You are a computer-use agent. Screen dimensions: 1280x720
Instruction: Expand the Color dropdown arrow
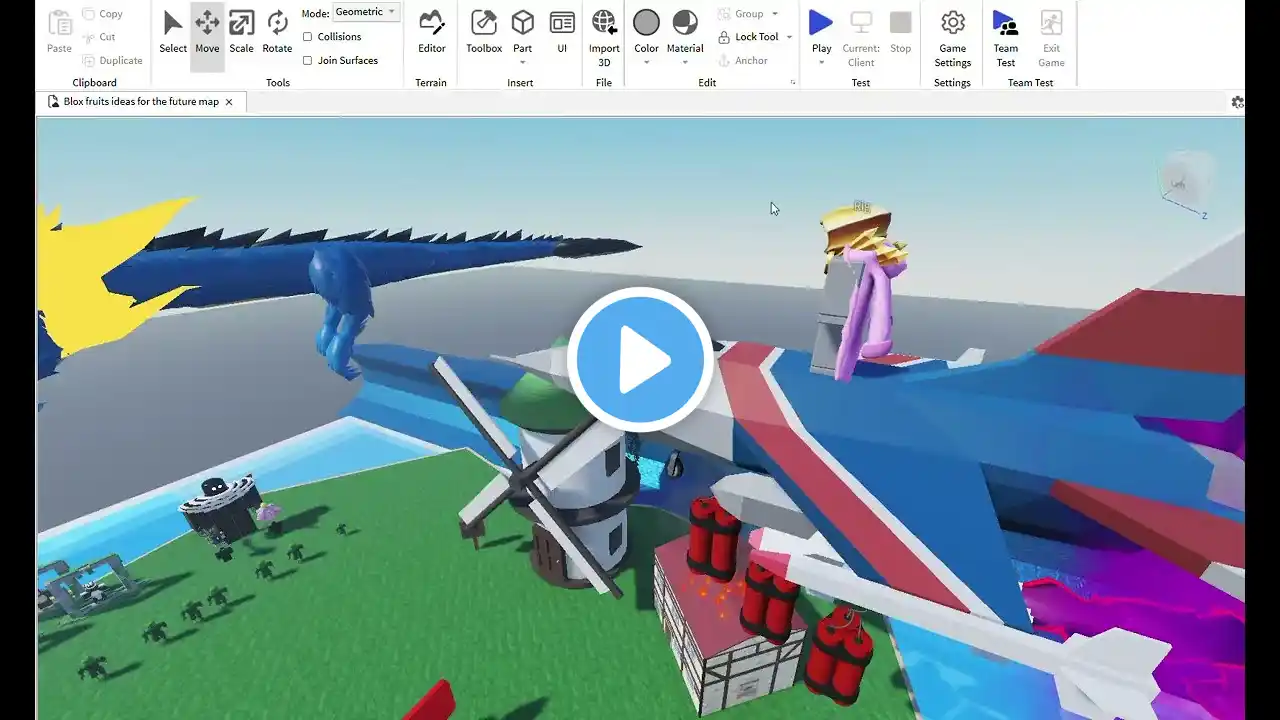point(647,62)
